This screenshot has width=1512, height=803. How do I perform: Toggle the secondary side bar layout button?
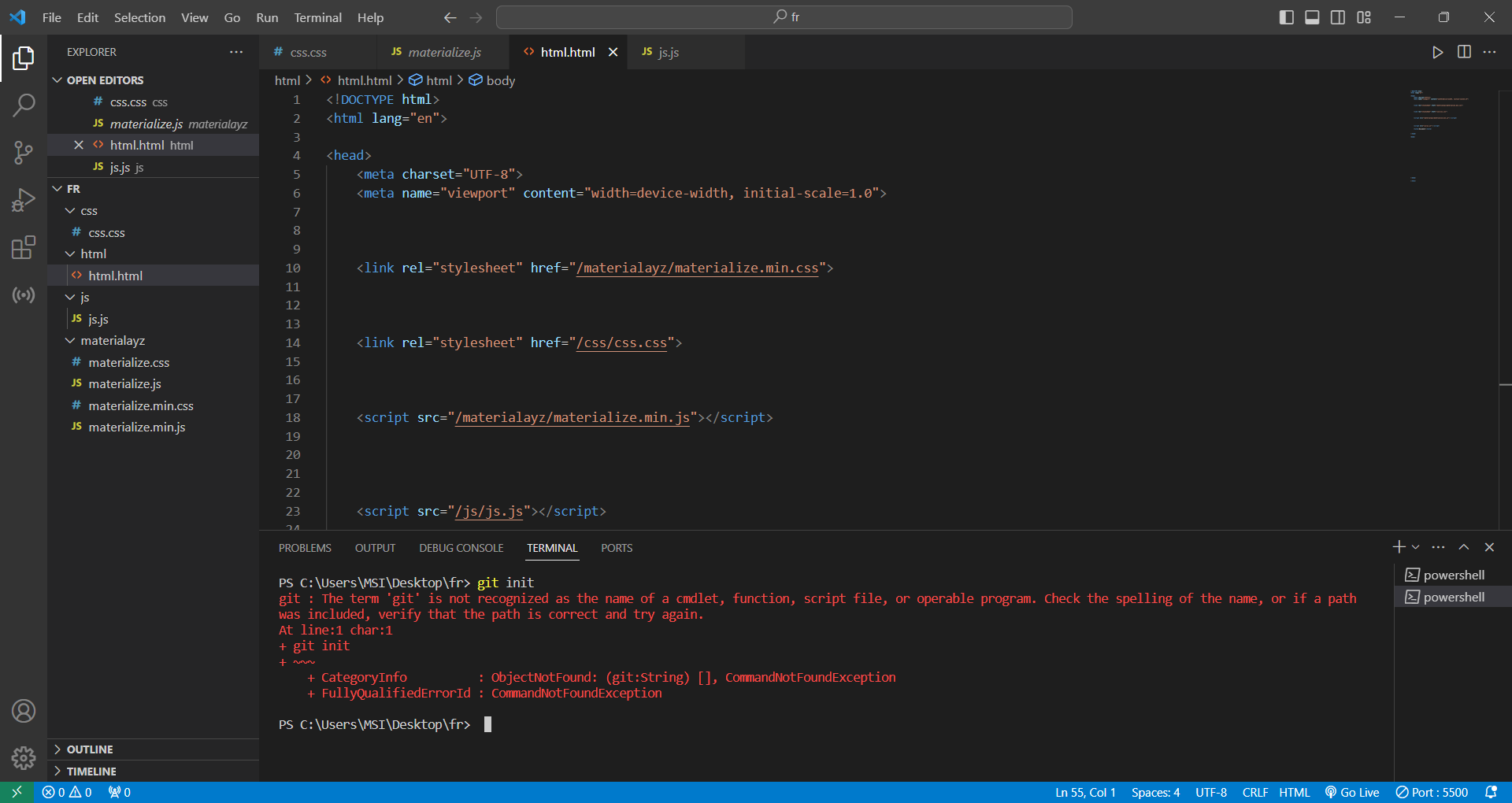click(x=1338, y=17)
